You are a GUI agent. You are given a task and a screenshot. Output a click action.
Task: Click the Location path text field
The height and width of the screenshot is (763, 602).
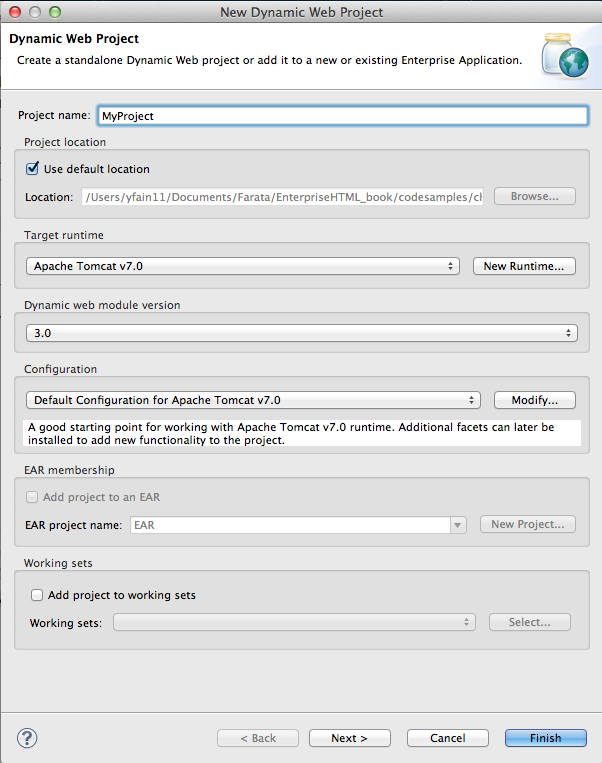(282, 197)
